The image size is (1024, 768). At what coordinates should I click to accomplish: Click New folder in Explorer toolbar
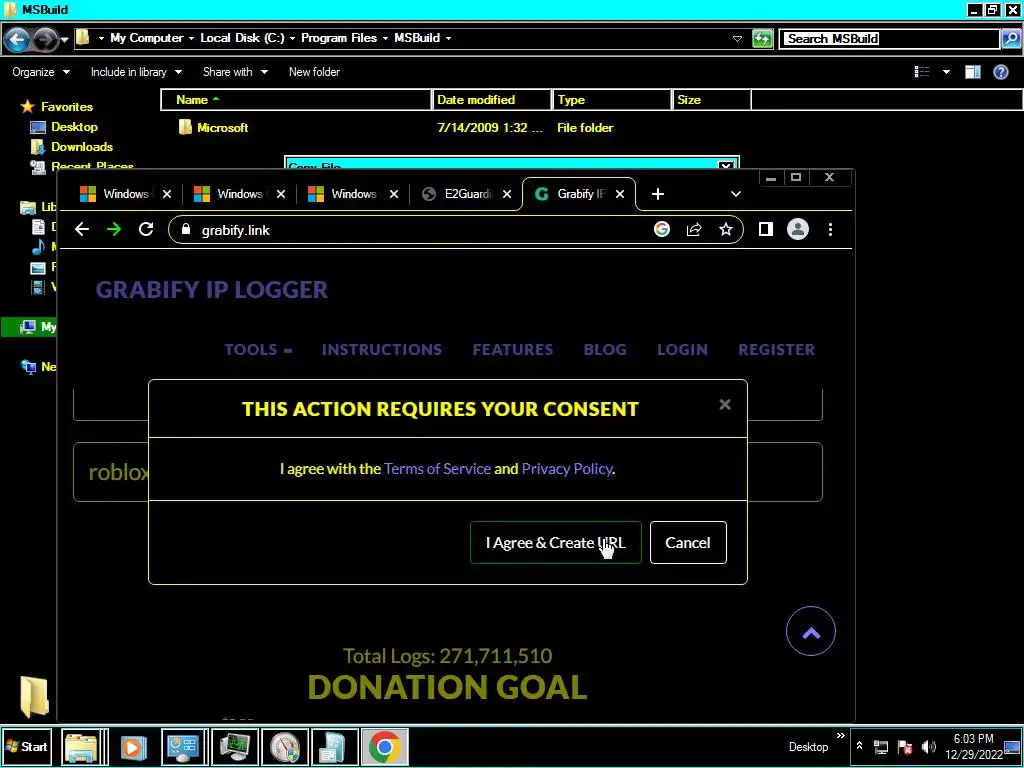pyautogui.click(x=314, y=72)
